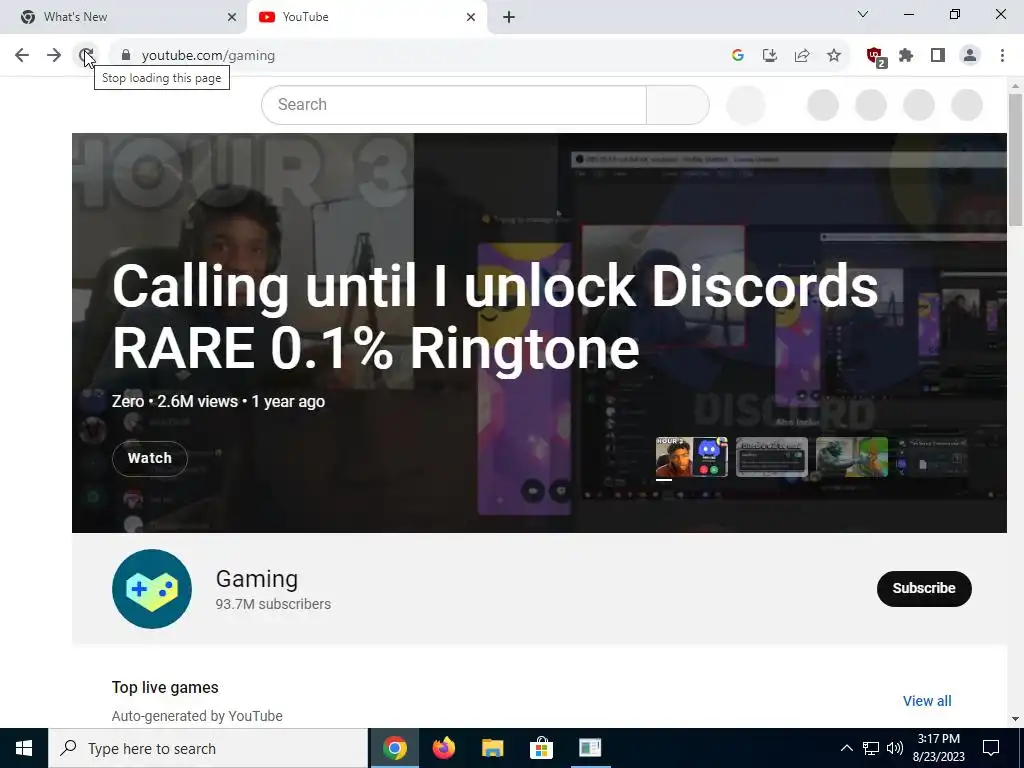The width and height of the screenshot is (1024, 768).
Task: Click the 93.7M subscribers text
Action: pyautogui.click(x=273, y=604)
